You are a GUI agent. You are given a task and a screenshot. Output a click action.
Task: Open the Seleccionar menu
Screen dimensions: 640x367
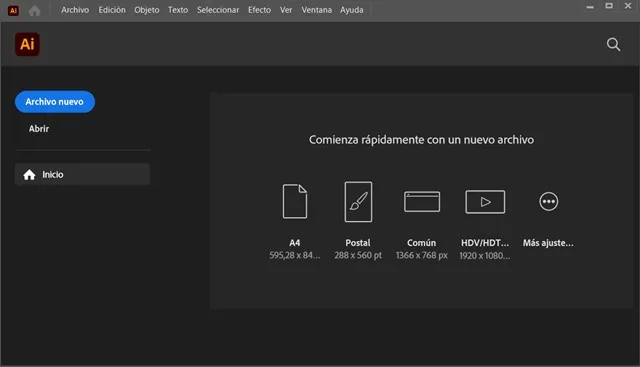pyautogui.click(x=218, y=10)
